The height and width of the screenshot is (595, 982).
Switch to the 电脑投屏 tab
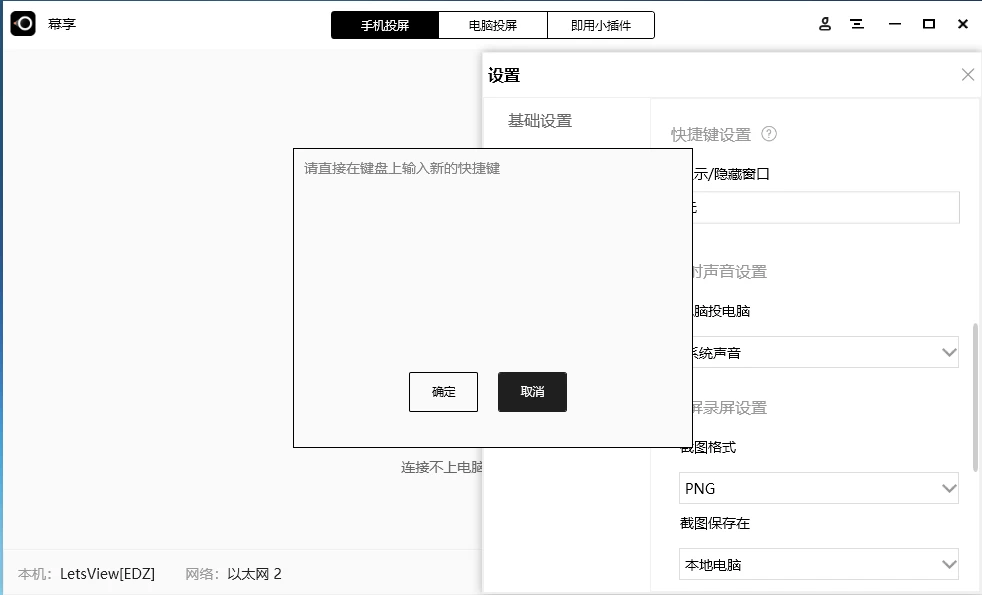[x=493, y=24]
